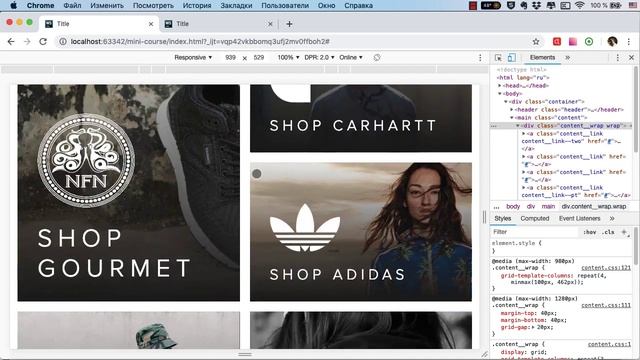640x360 pixels.
Task: Click body in the breadcrumb trail
Action: 513,207
